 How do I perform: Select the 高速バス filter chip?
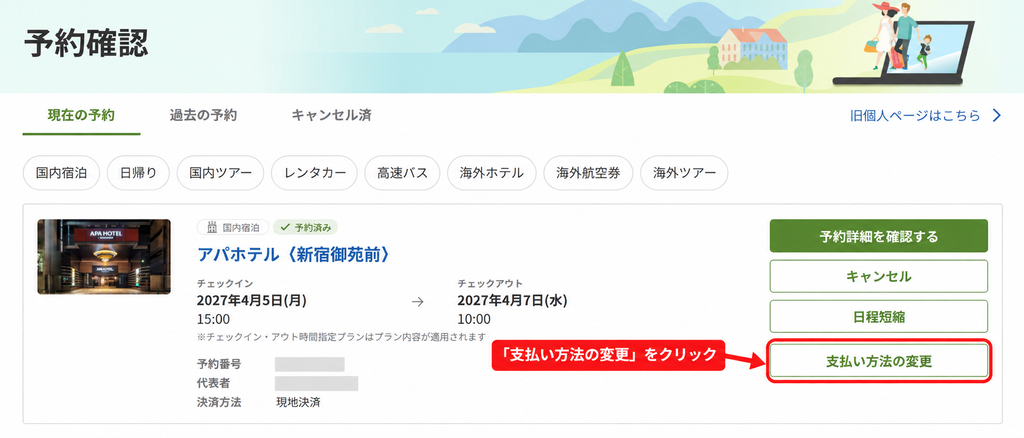402,173
